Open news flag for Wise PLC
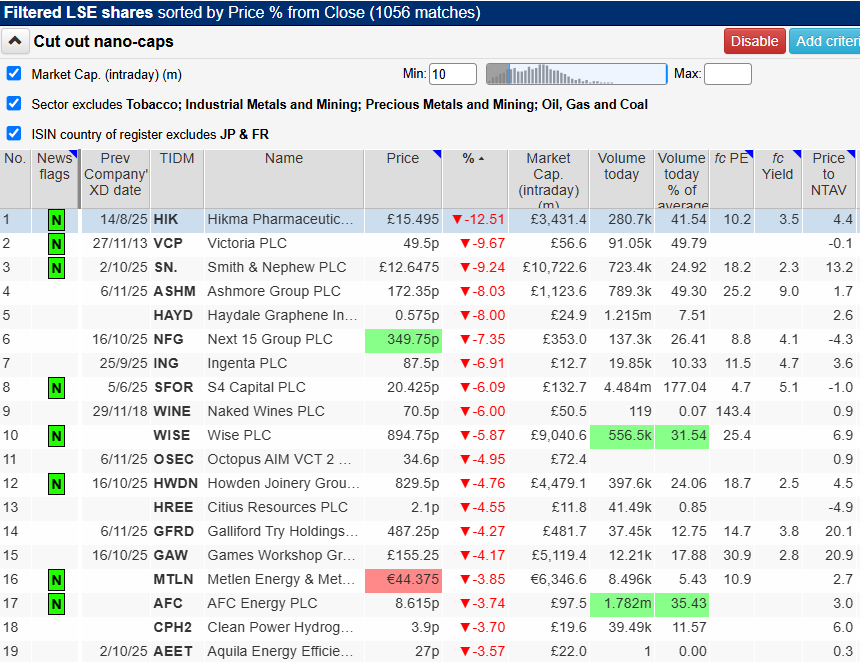860x662 pixels. 56,436
